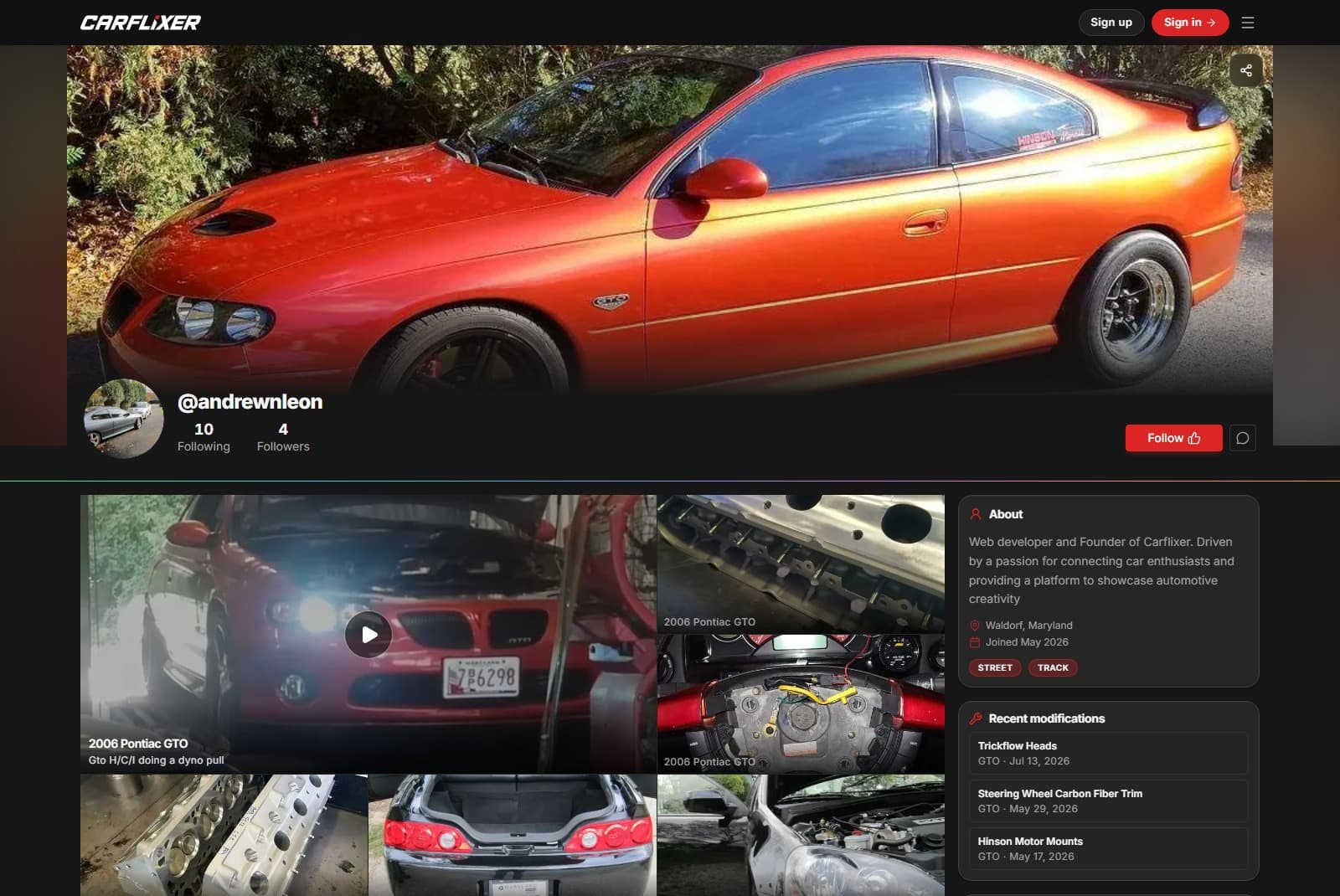Viewport: 1340px width, 896px height.
Task: Select the TRACK tag
Action: (1053, 667)
